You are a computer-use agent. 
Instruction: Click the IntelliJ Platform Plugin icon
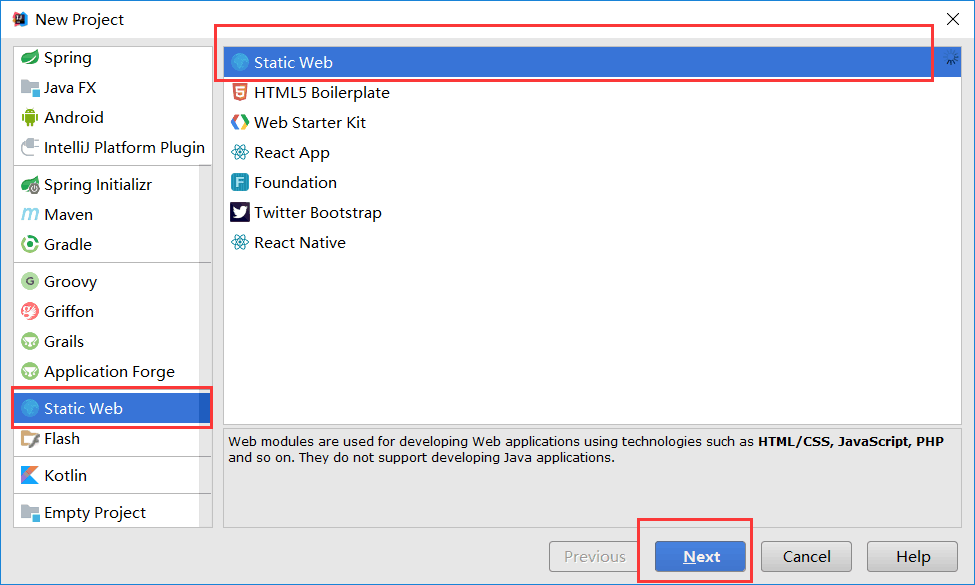(30, 147)
